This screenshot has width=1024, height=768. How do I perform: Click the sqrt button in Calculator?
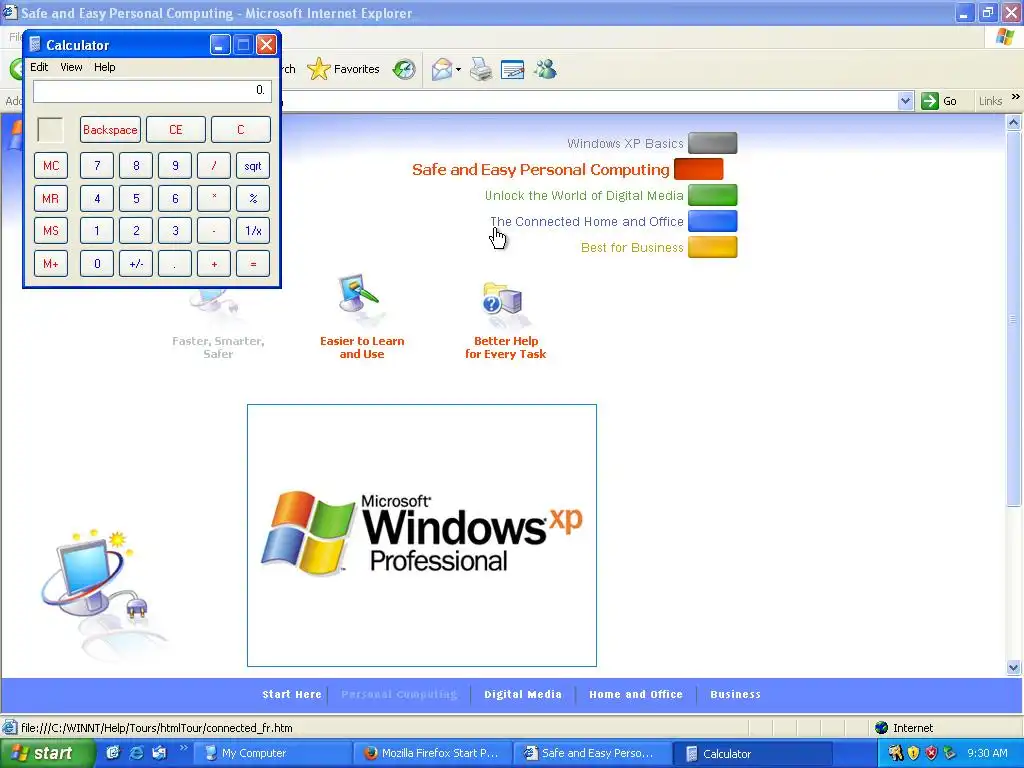click(x=253, y=166)
